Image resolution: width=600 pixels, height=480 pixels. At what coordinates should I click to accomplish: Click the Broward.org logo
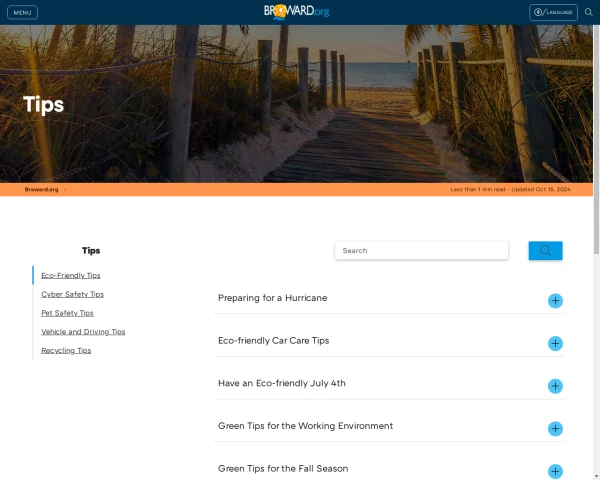pyautogui.click(x=297, y=11)
